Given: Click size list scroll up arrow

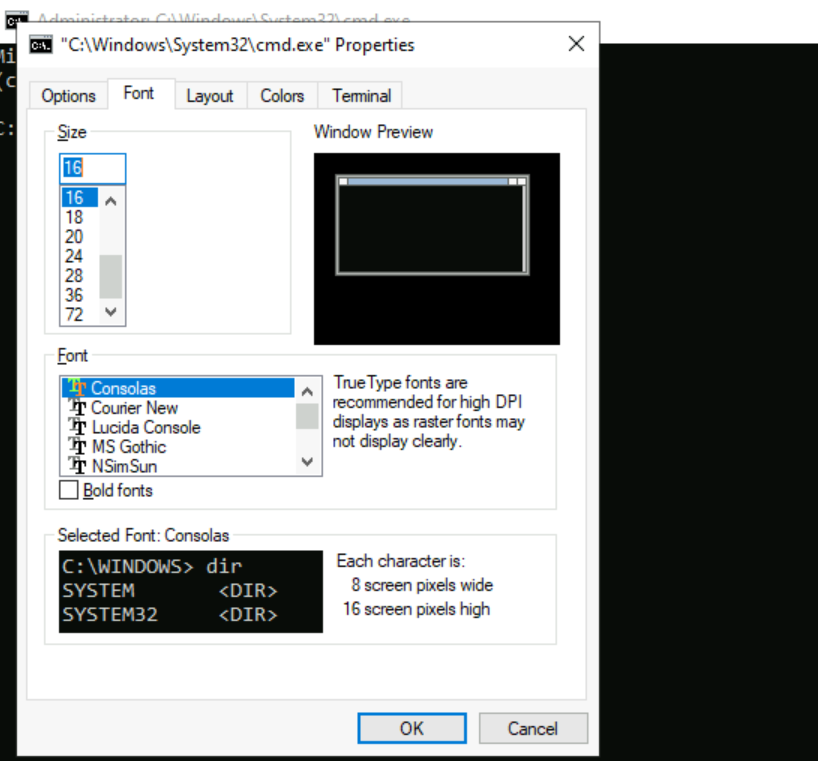Looking at the screenshot, I should [111, 201].
